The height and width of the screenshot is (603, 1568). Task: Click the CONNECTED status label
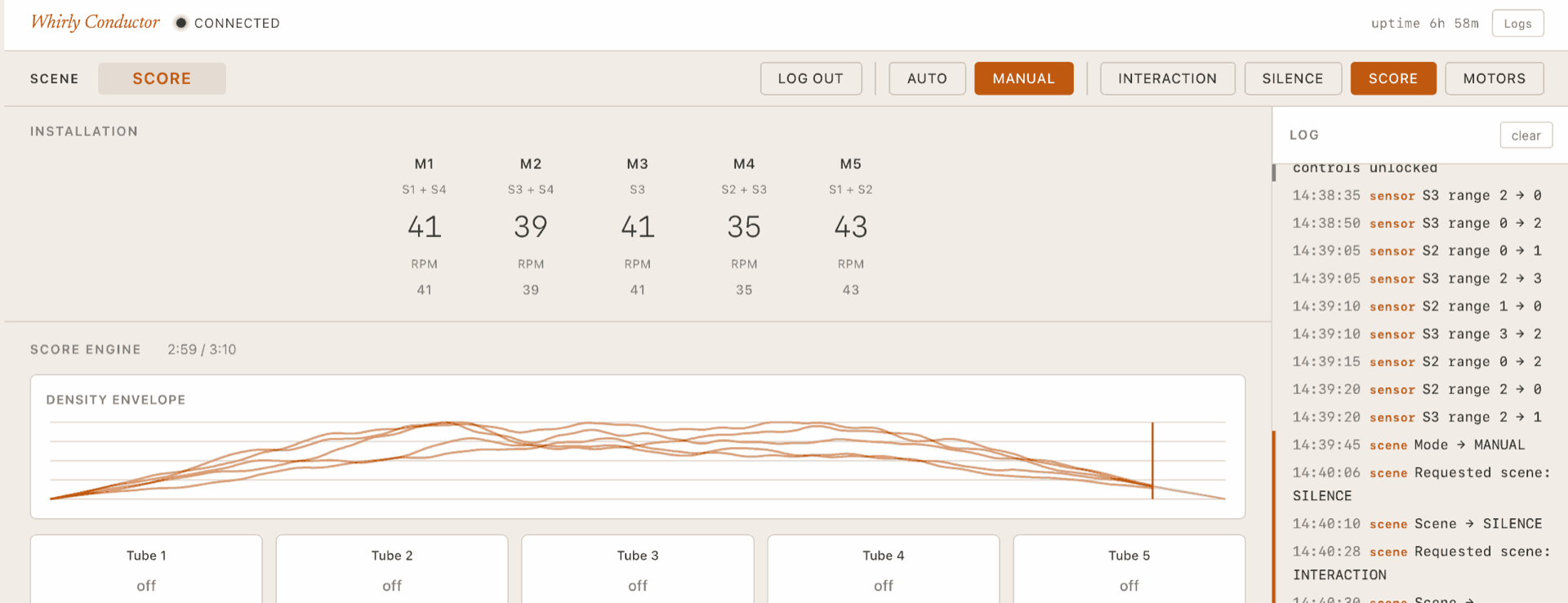click(237, 24)
